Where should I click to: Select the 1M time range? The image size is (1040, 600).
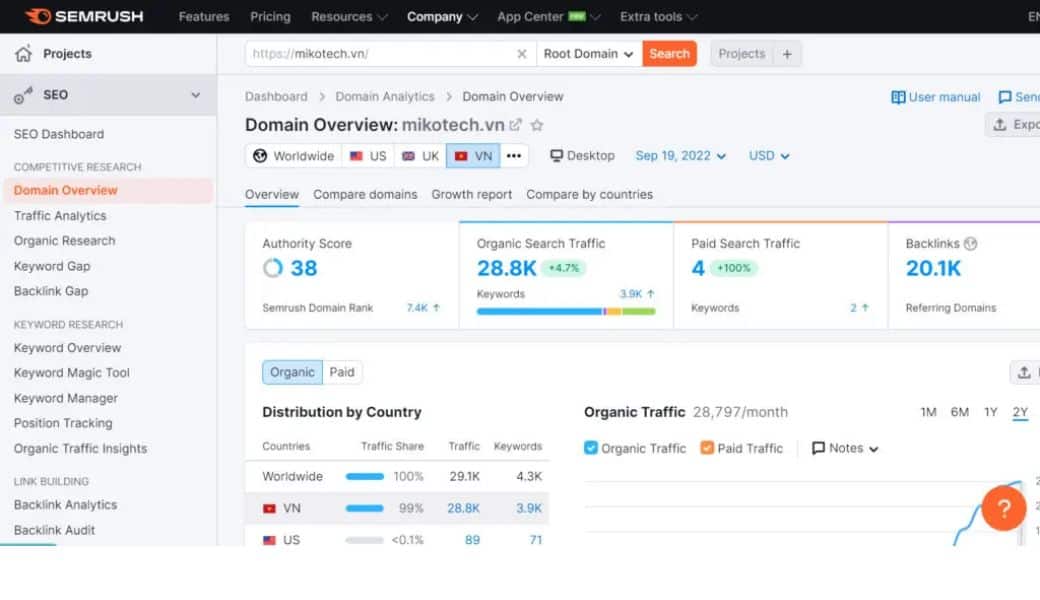[929, 412]
